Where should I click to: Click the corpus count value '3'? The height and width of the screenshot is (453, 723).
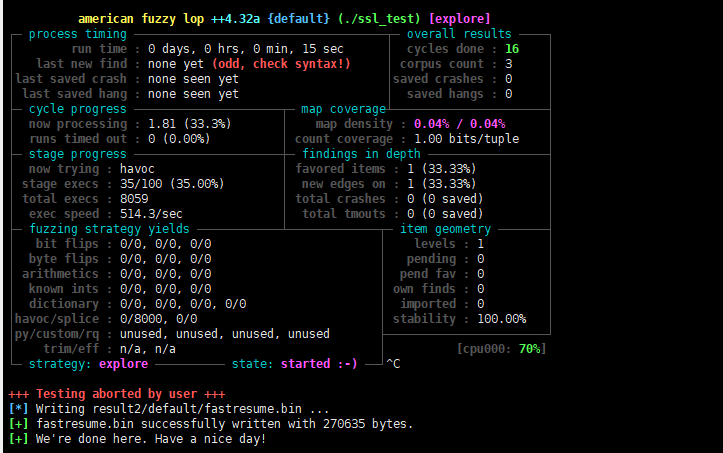point(509,64)
